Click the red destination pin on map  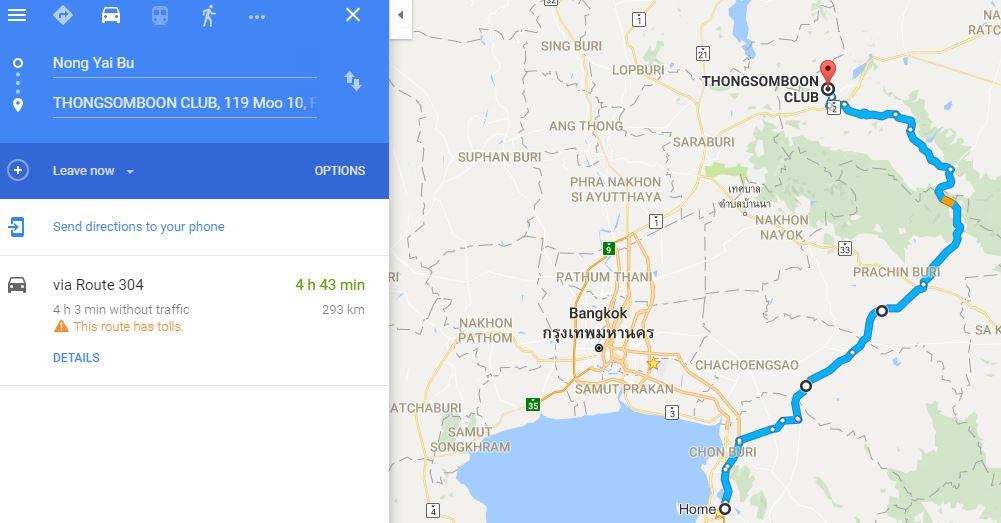coord(827,72)
